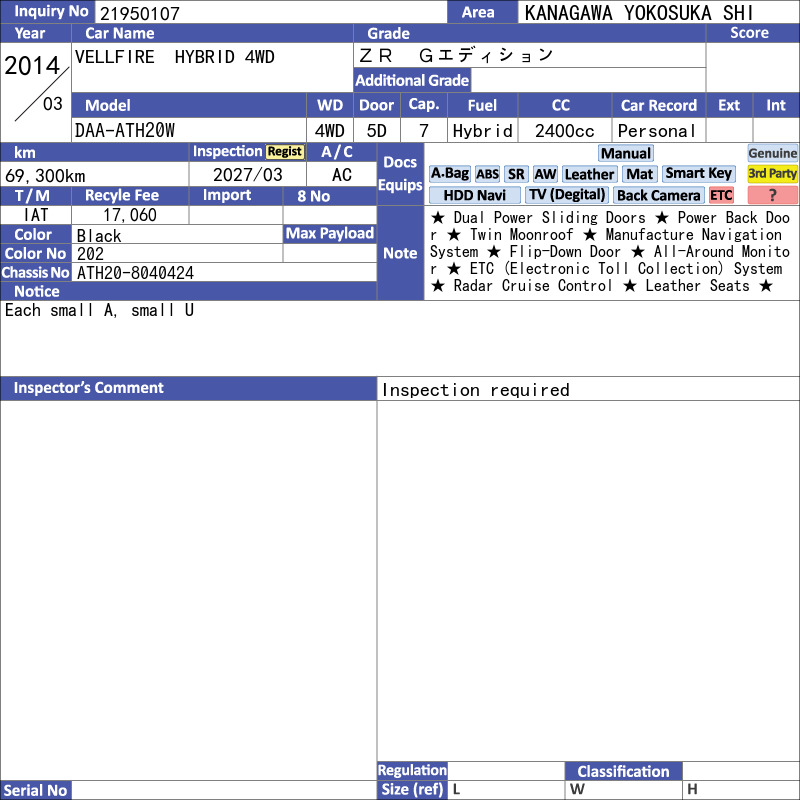Click the Twin Moonroof note text
This screenshot has width=800, height=800.
coord(521,235)
